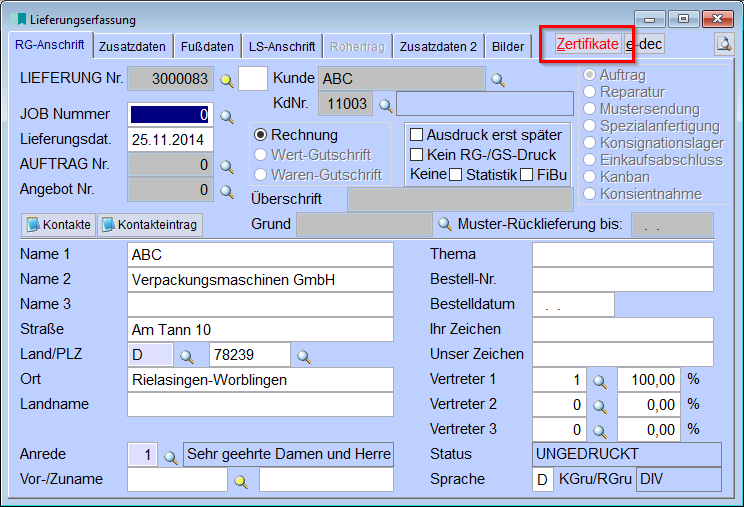Open lookup for Vertreter 2
The height and width of the screenshot is (507, 744).
[x=600, y=406]
